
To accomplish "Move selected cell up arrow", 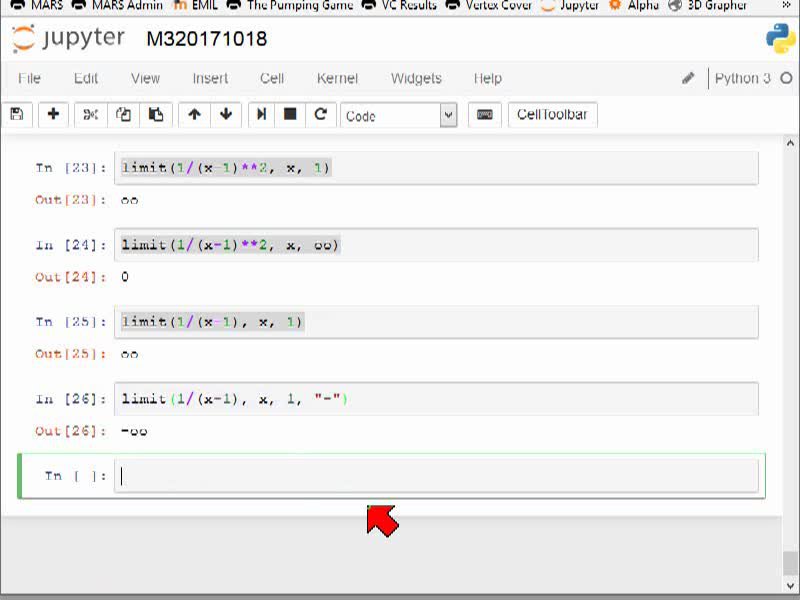I will pos(194,114).
